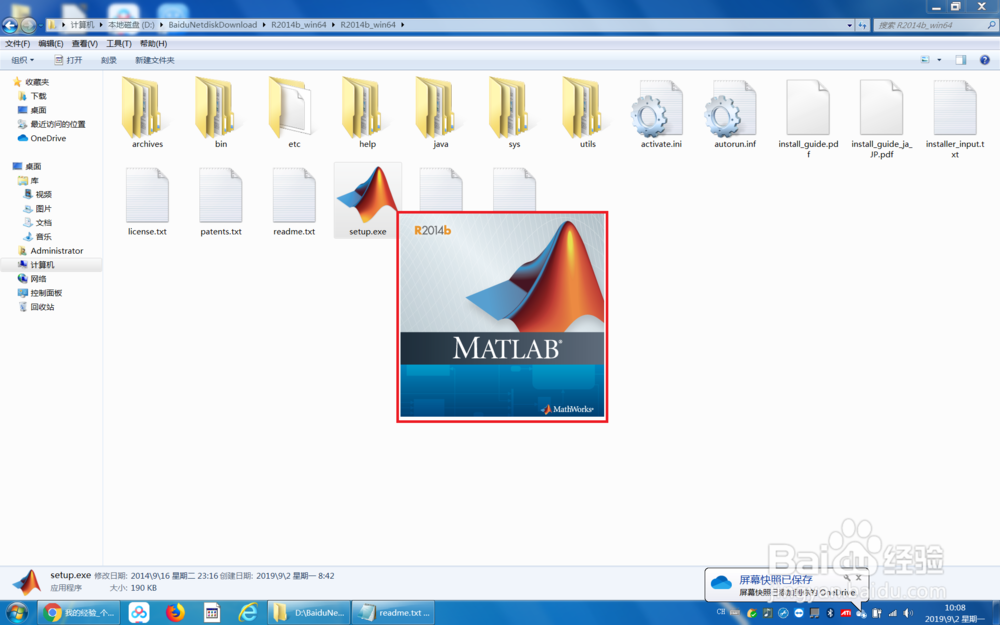The height and width of the screenshot is (625, 1000).
Task: Select the installer_input.txt file
Action: [955, 118]
